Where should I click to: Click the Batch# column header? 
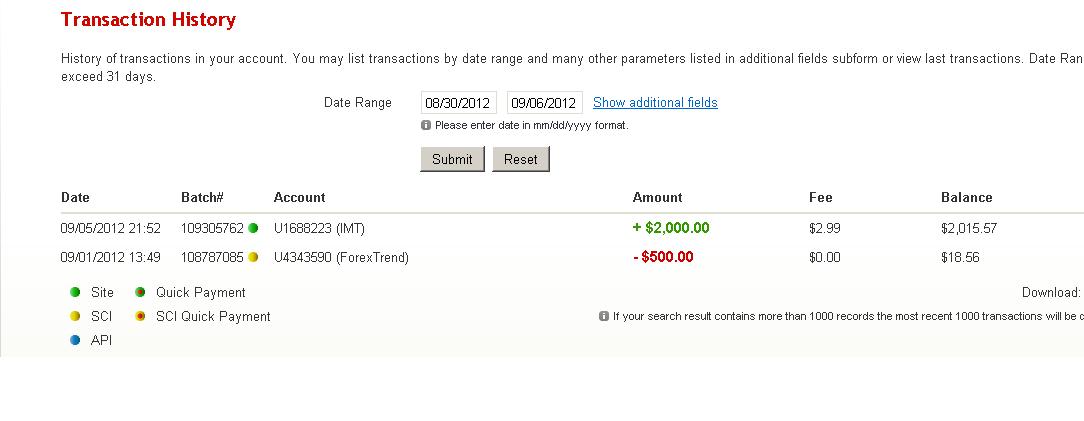(202, 197)
